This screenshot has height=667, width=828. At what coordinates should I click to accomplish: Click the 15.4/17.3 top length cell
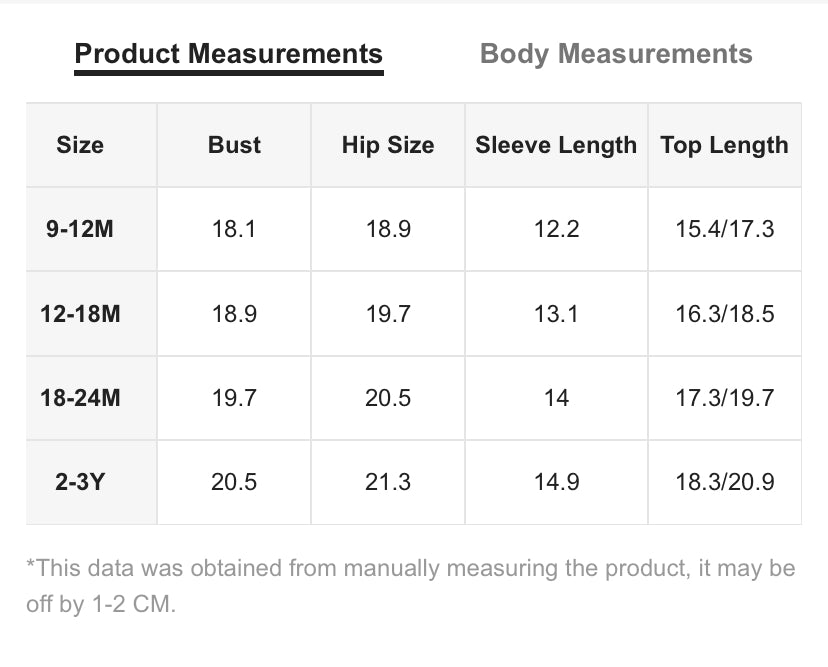coord(724,229)
